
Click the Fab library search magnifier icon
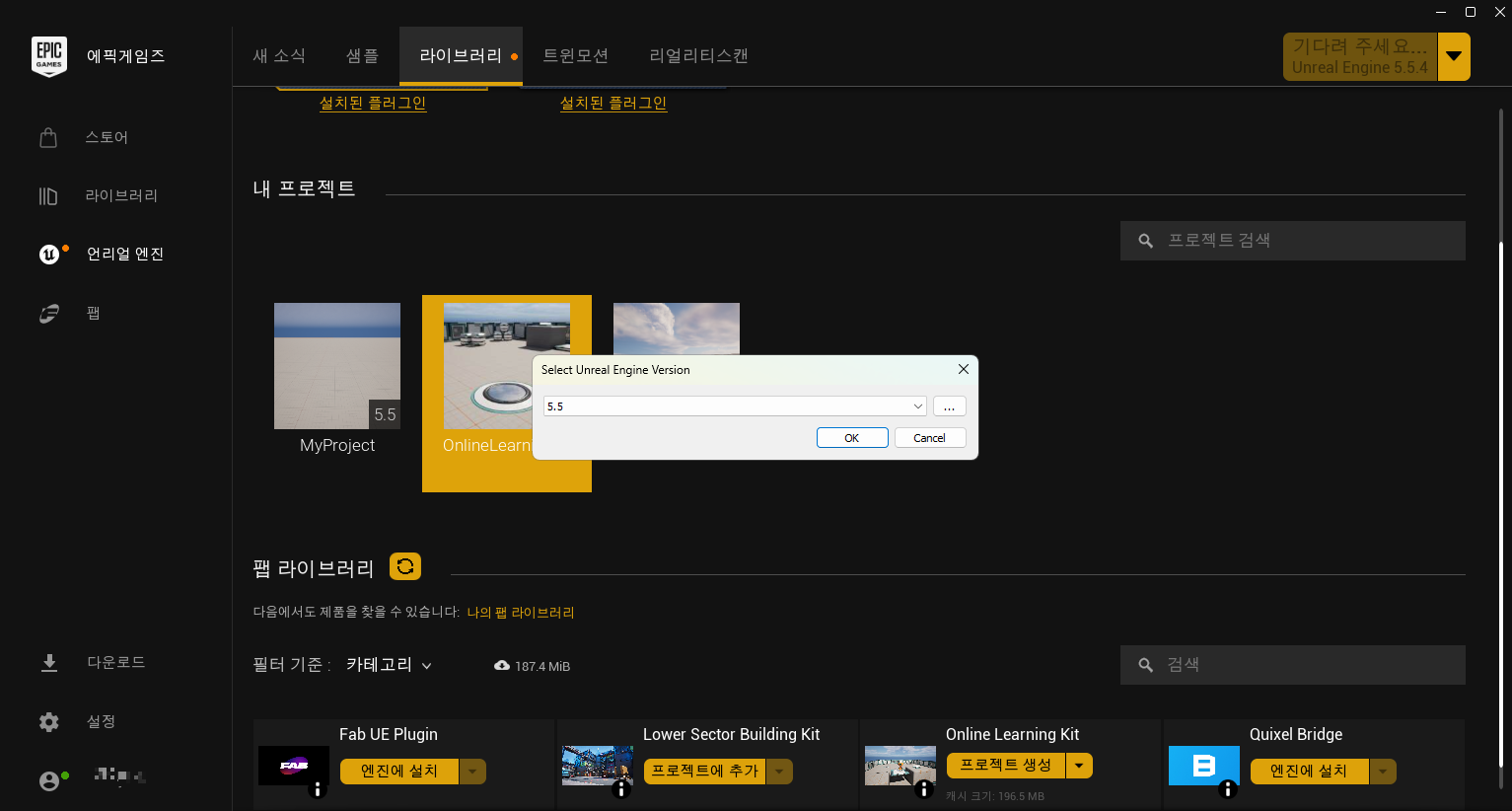click(1145, 665)
